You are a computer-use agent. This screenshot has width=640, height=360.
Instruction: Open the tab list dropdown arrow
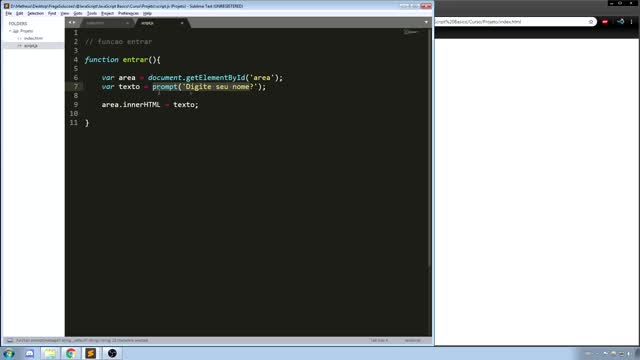point(426,22)
